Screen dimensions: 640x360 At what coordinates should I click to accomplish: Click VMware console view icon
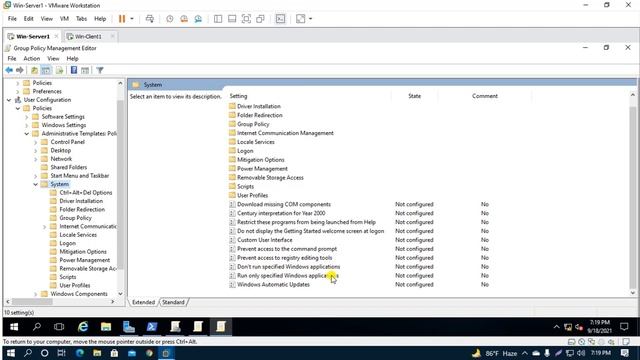coord(280,19)
